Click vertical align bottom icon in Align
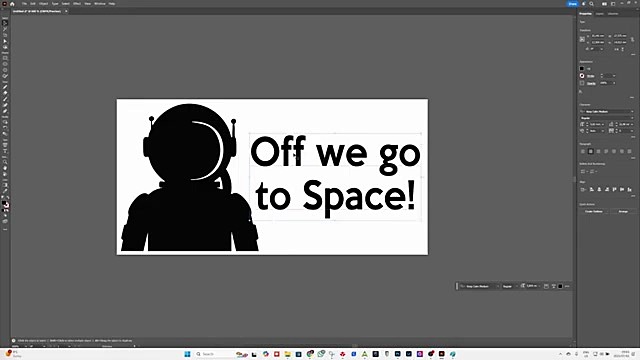The width and height of the screenshot is (640, 360). [x=629, y=189]
